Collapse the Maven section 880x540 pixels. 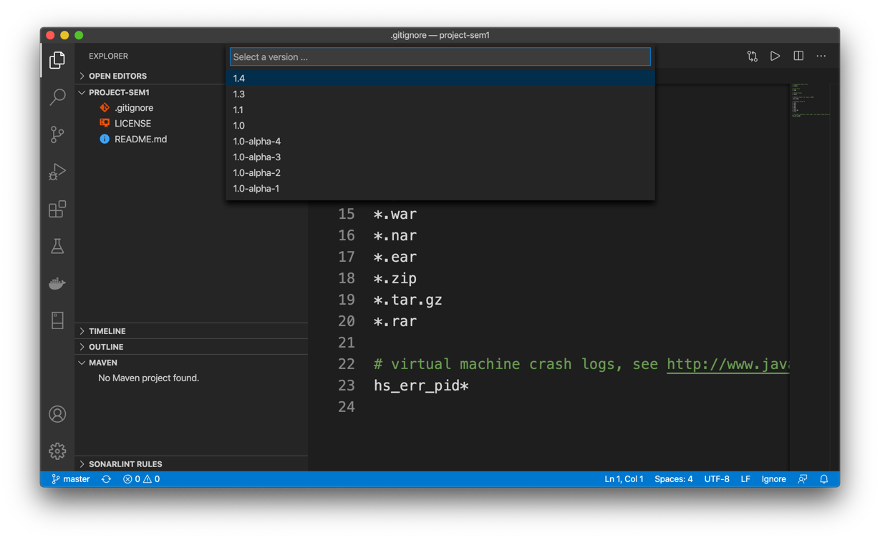[191, 363]
